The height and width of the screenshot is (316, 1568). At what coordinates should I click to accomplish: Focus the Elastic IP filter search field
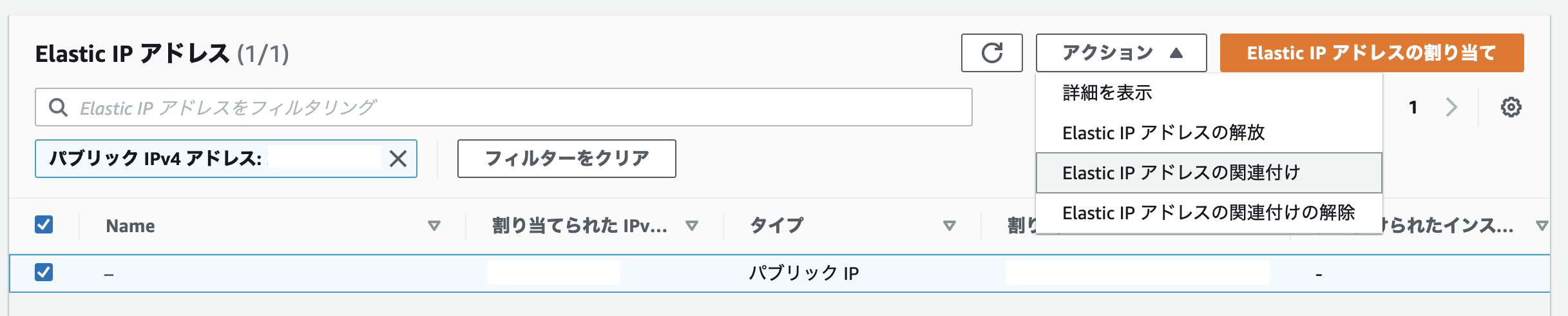[x=504, y=107]
